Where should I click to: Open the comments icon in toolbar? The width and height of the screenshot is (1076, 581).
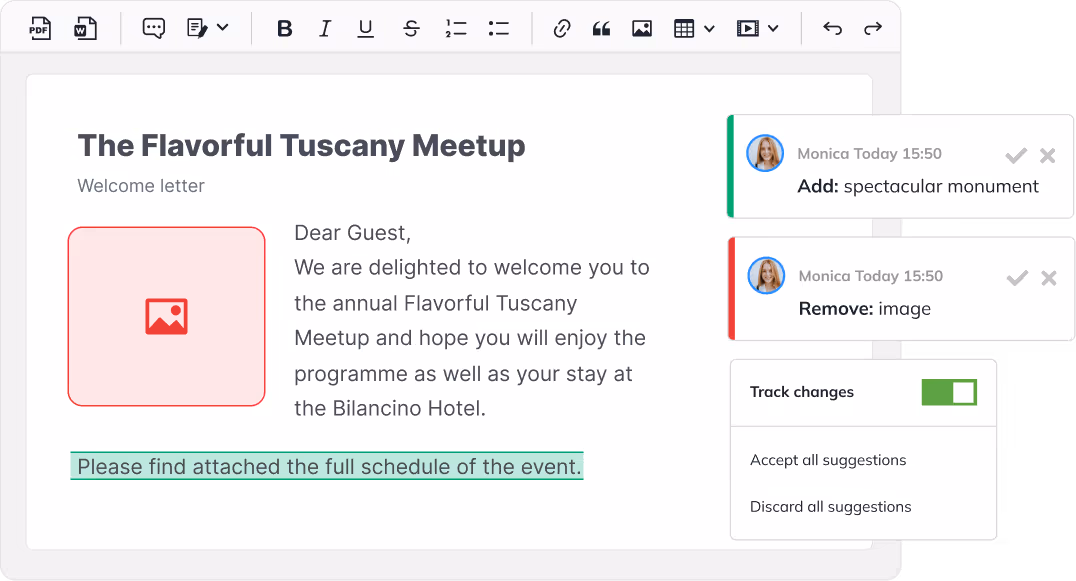click(153, 28)
